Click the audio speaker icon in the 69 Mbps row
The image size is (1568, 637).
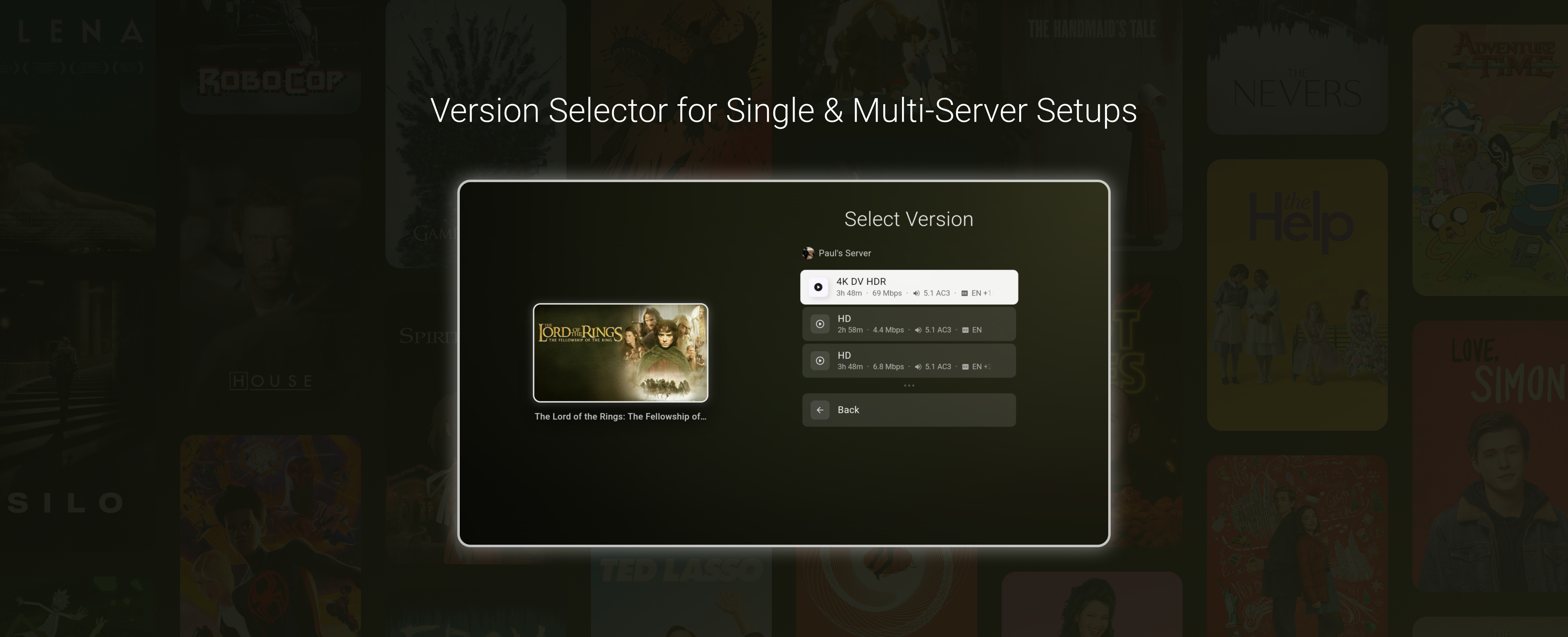(916, 294)
